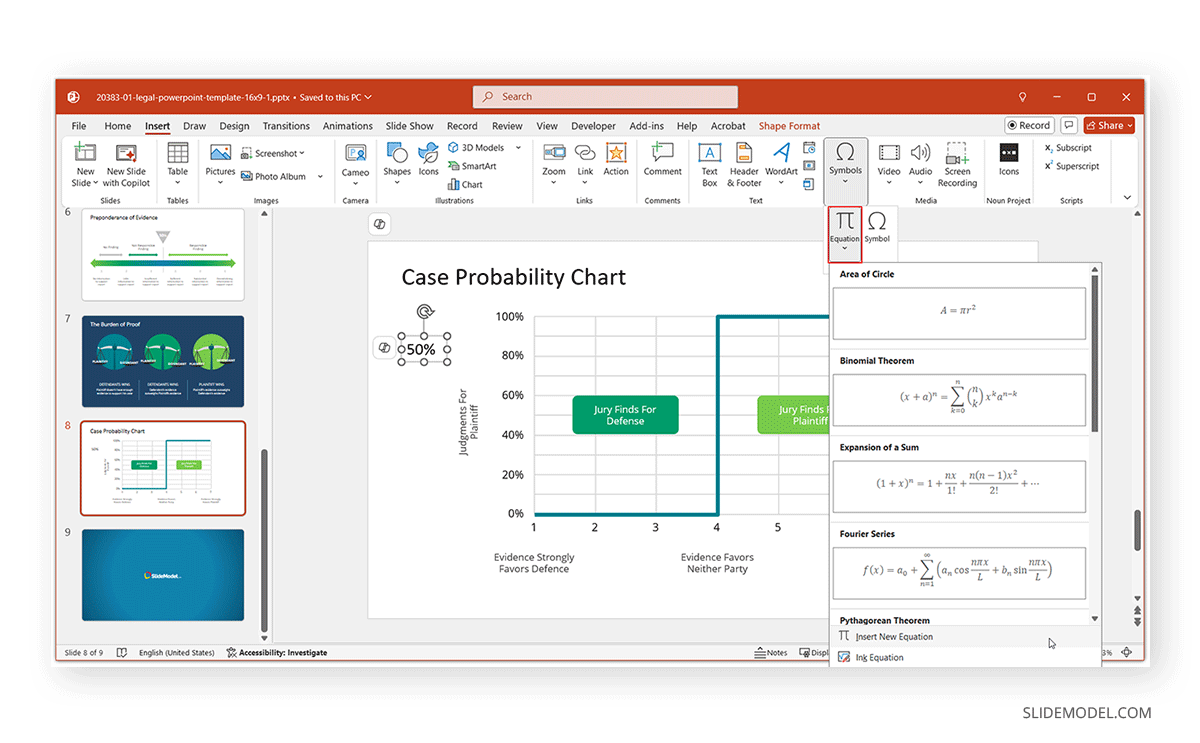Insert a Table

pos(178,165)
